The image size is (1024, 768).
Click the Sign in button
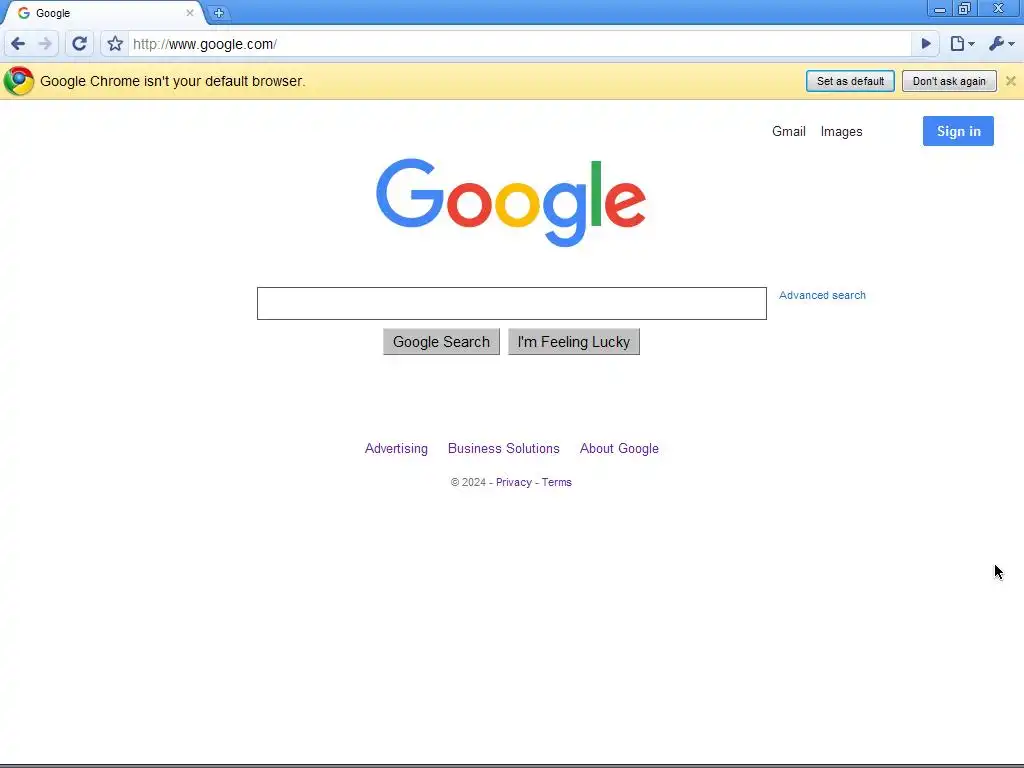point(958,131)
